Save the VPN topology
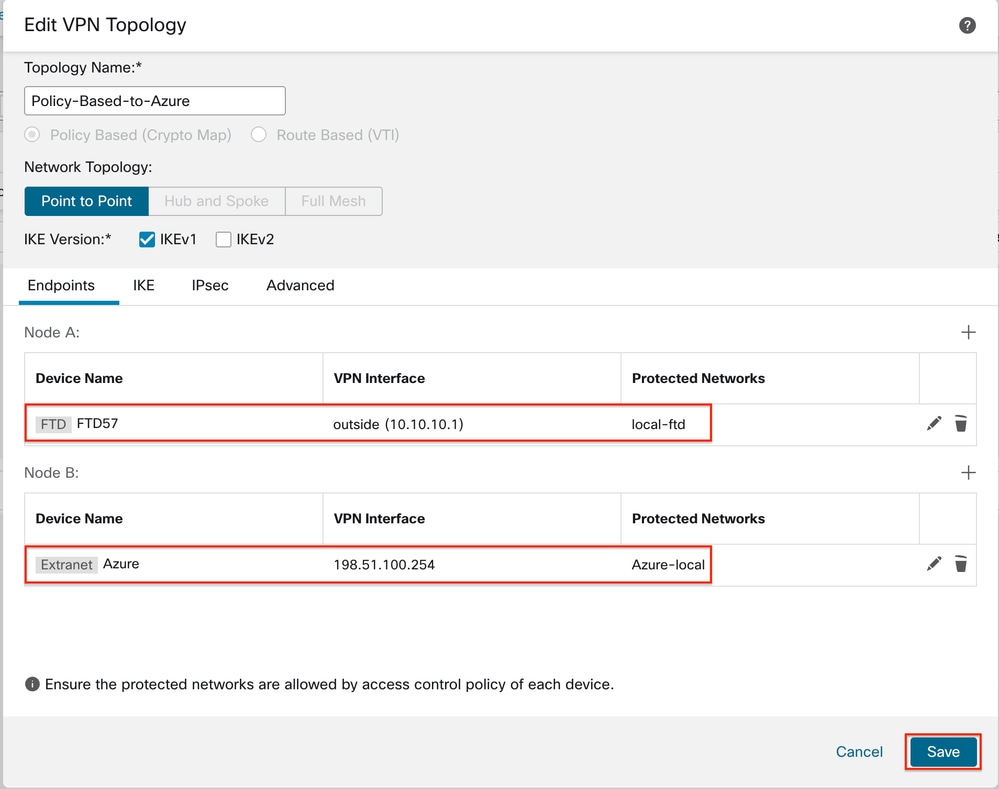 [x=943, y=752]
